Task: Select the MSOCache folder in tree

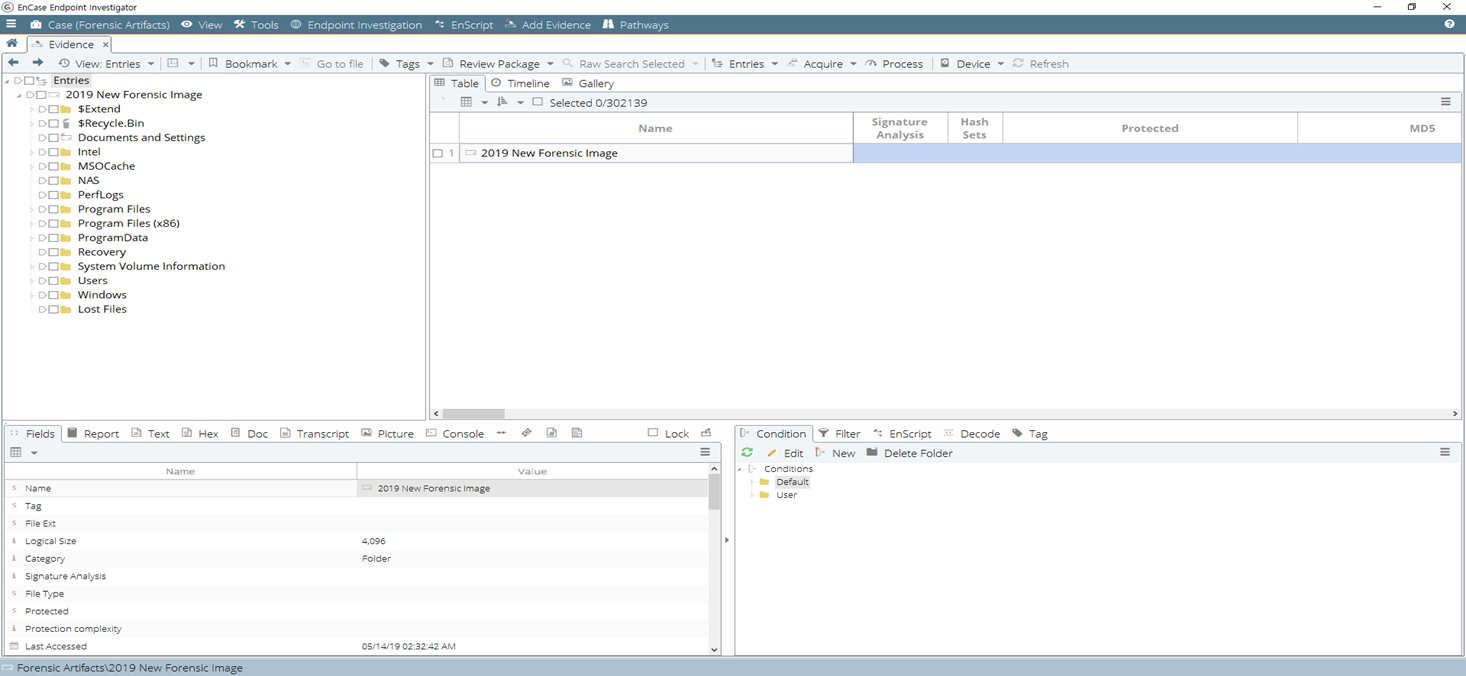Action: (106, 166)
